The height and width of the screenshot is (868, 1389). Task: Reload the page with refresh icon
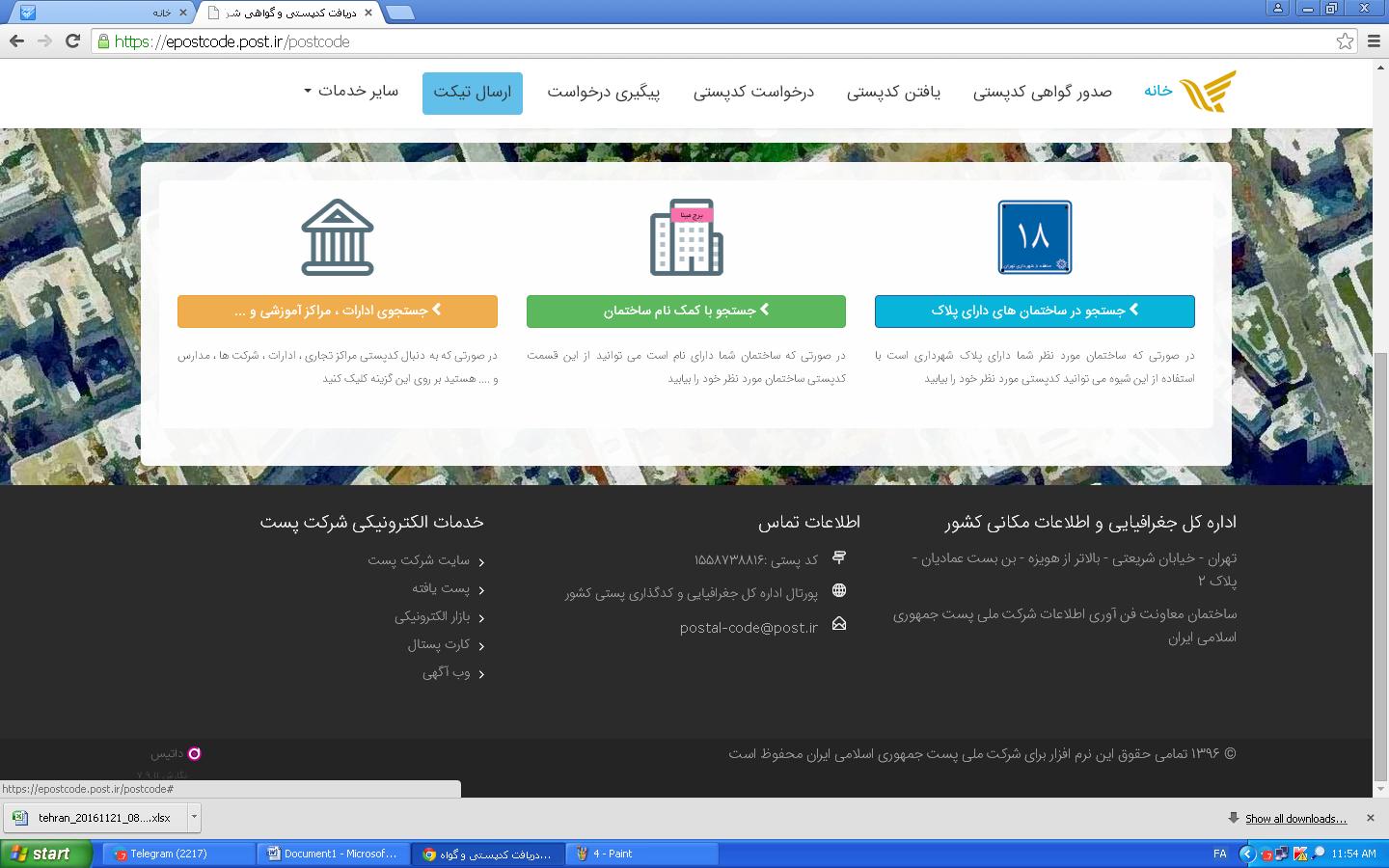(x=72, y=41)
